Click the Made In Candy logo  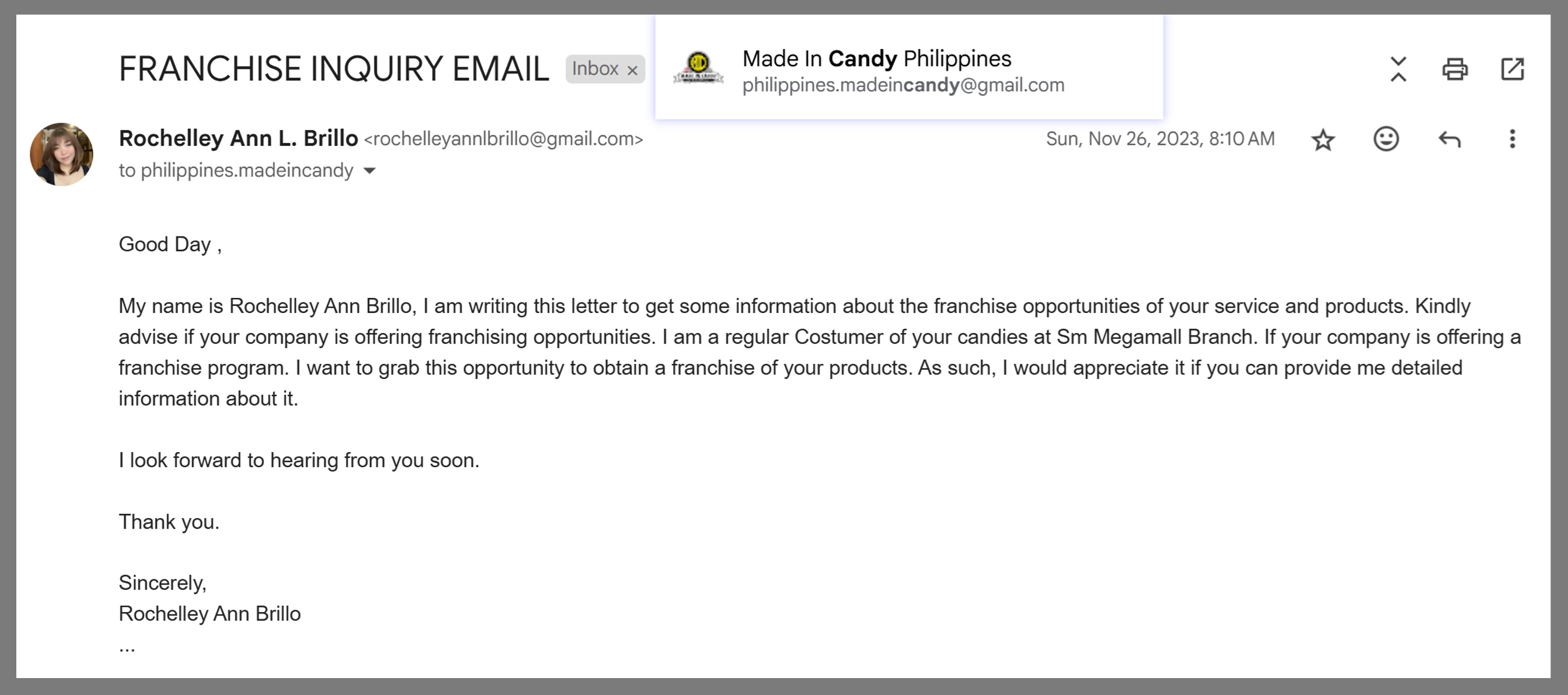698,68
